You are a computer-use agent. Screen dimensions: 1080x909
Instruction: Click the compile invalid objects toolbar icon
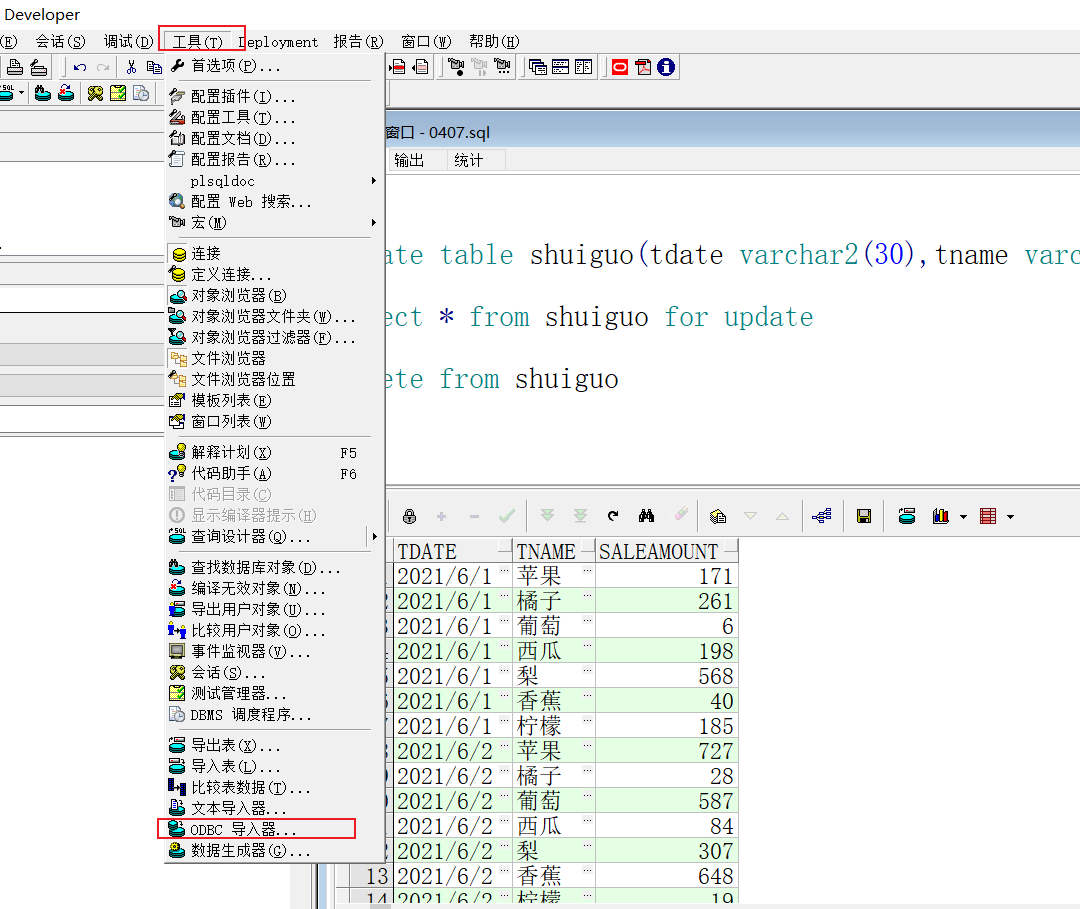click(x=66, y=93)
